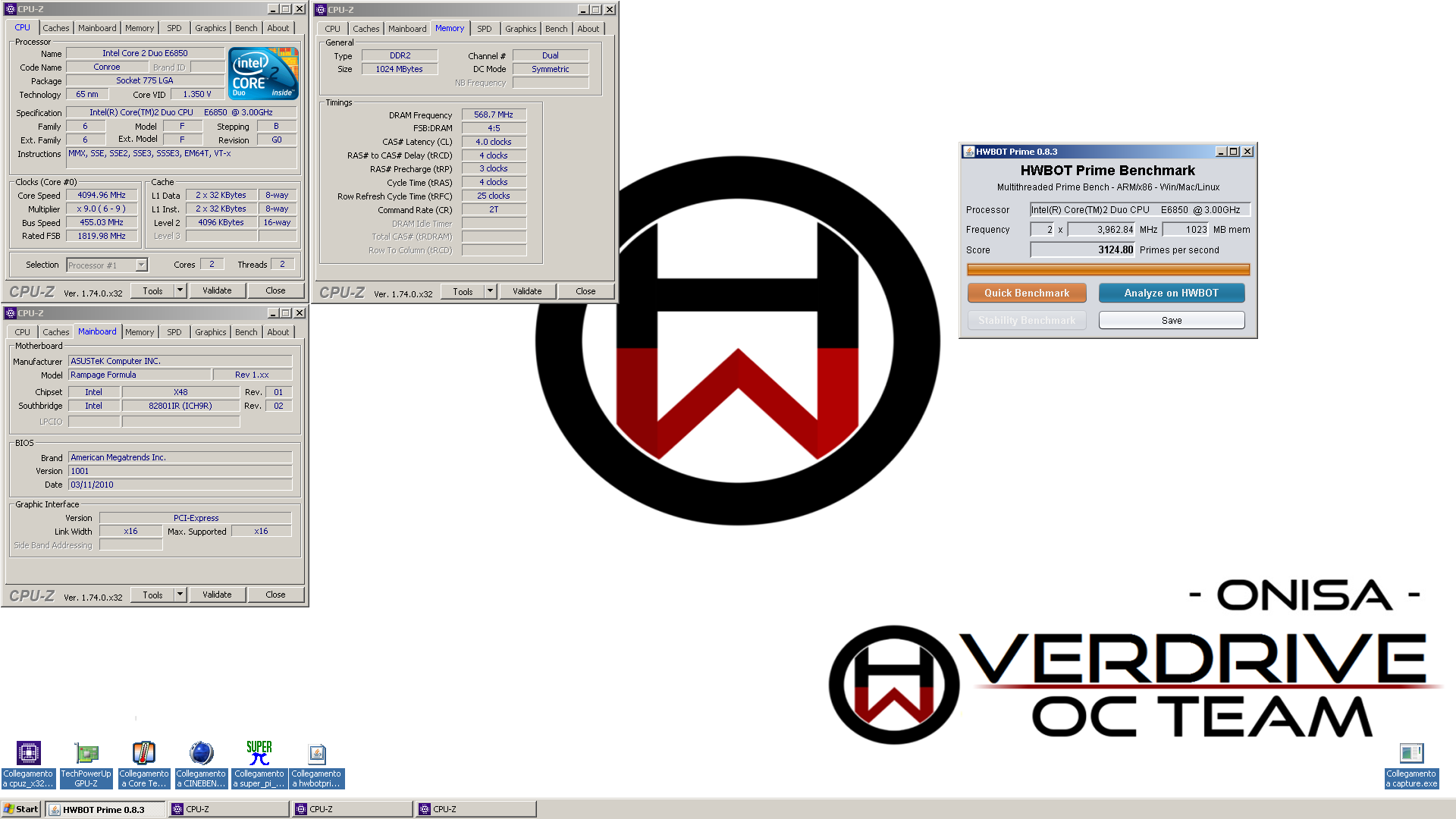1456x819 pixels.
Task: Open the CINEBENCH desktop shortcut
Action: coord(201,764)
